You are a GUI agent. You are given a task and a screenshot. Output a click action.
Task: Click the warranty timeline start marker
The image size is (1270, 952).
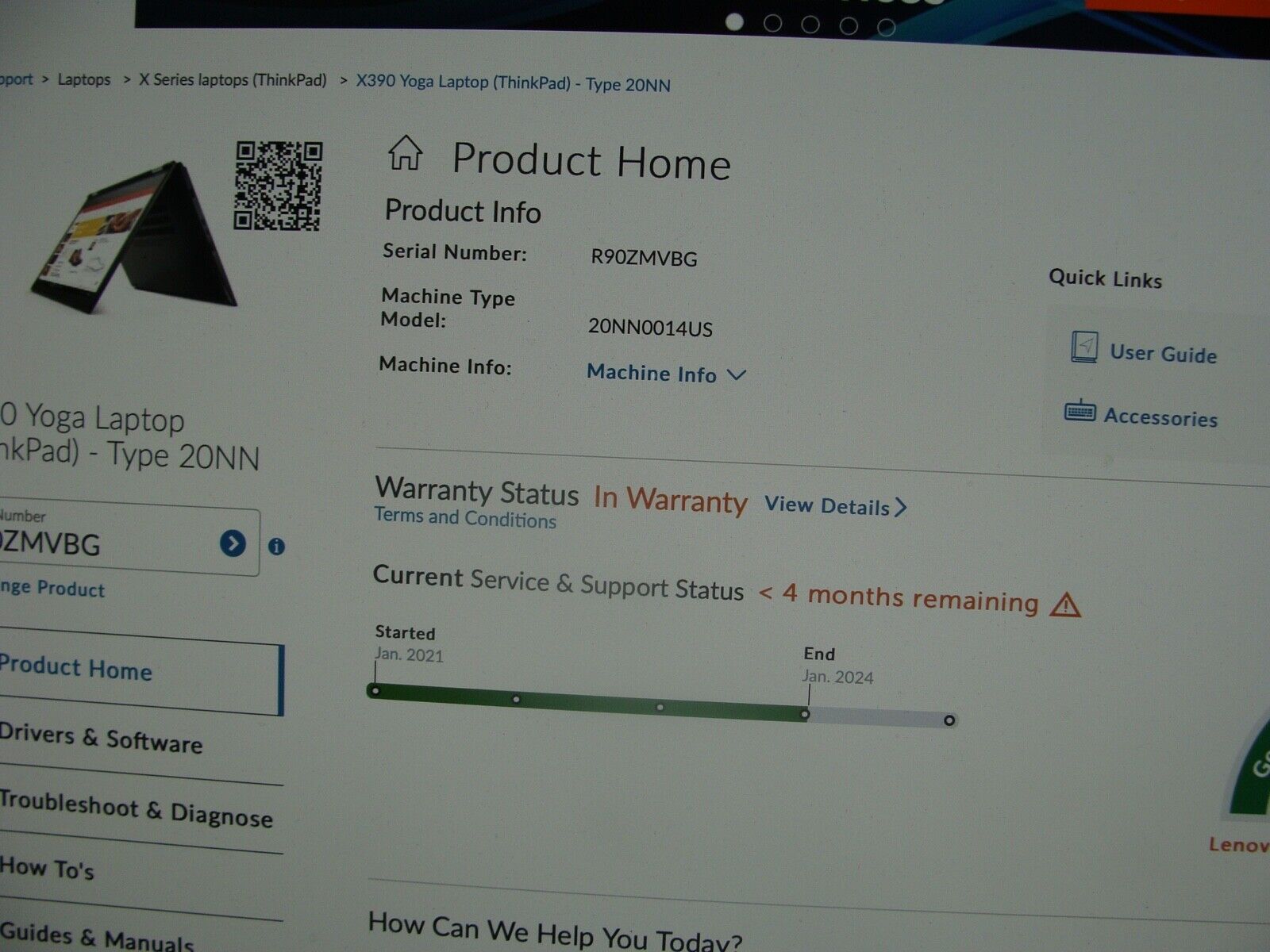[x=375, y=691]
